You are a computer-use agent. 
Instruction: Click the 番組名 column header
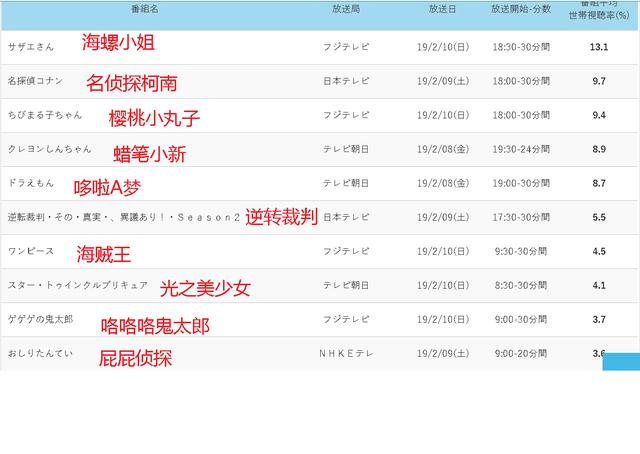(x=144, y=9)
